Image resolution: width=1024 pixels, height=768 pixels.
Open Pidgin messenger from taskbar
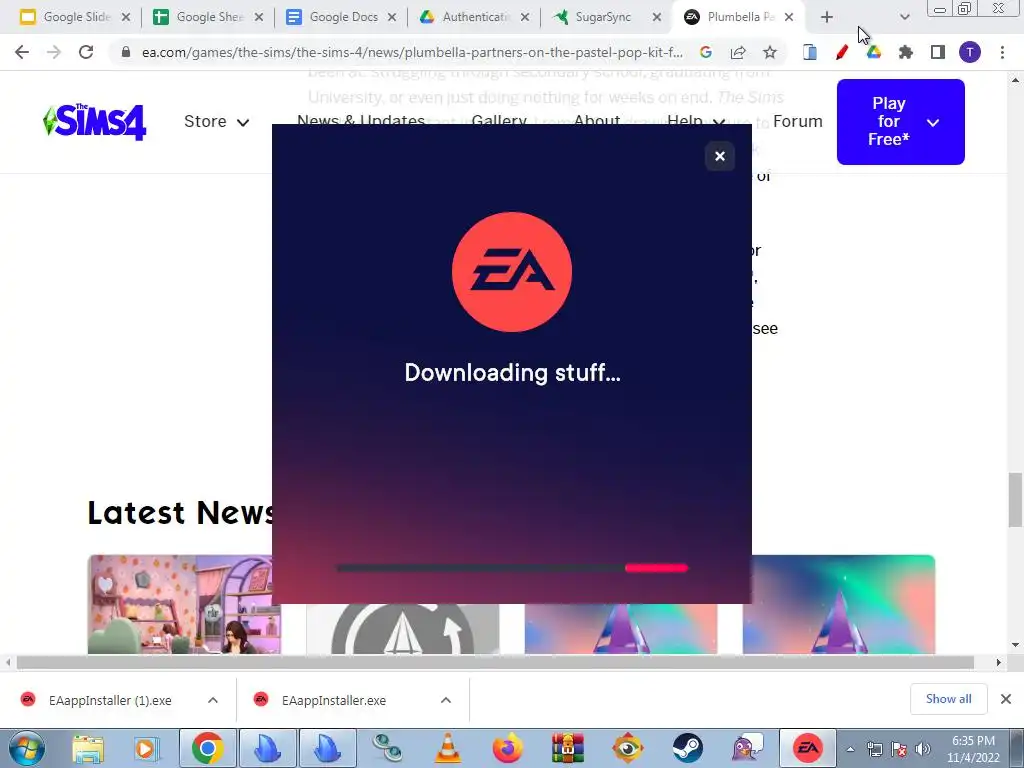[x=748, y=748]
